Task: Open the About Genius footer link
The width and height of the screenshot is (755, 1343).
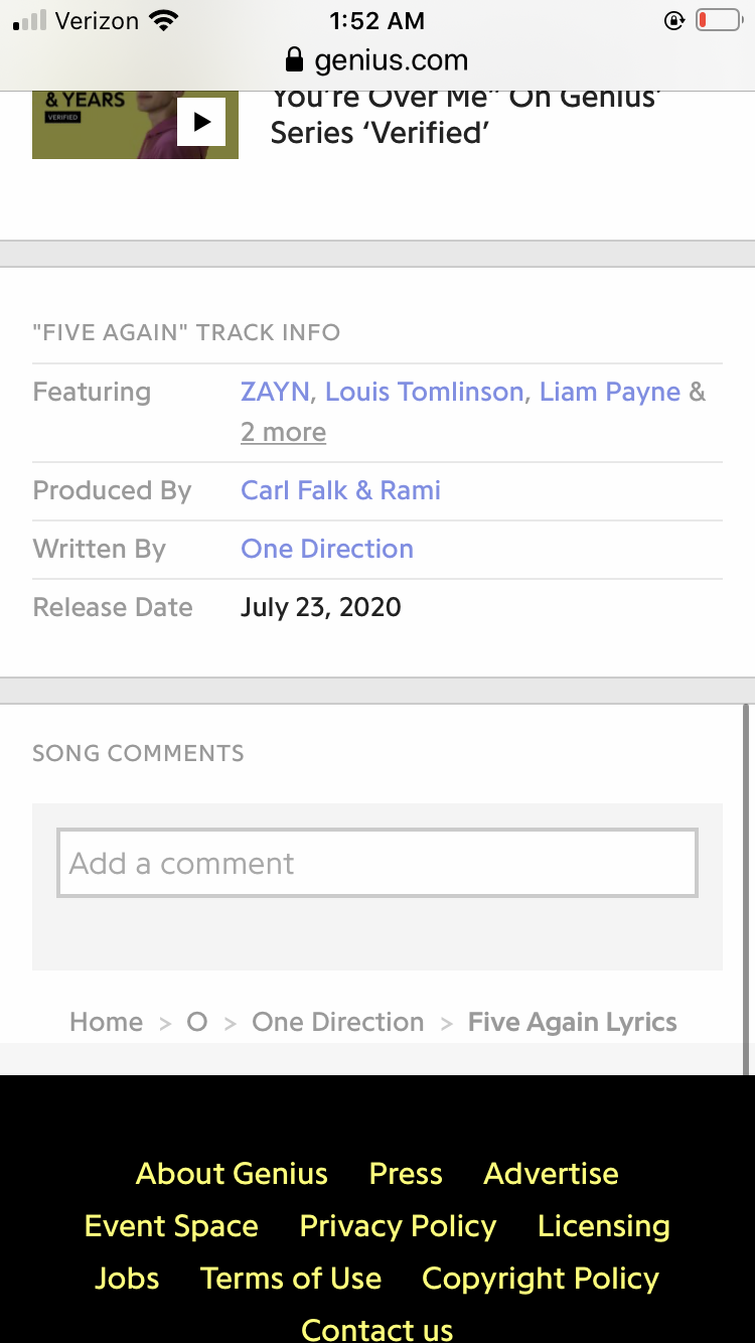Action: (232, 1174)
